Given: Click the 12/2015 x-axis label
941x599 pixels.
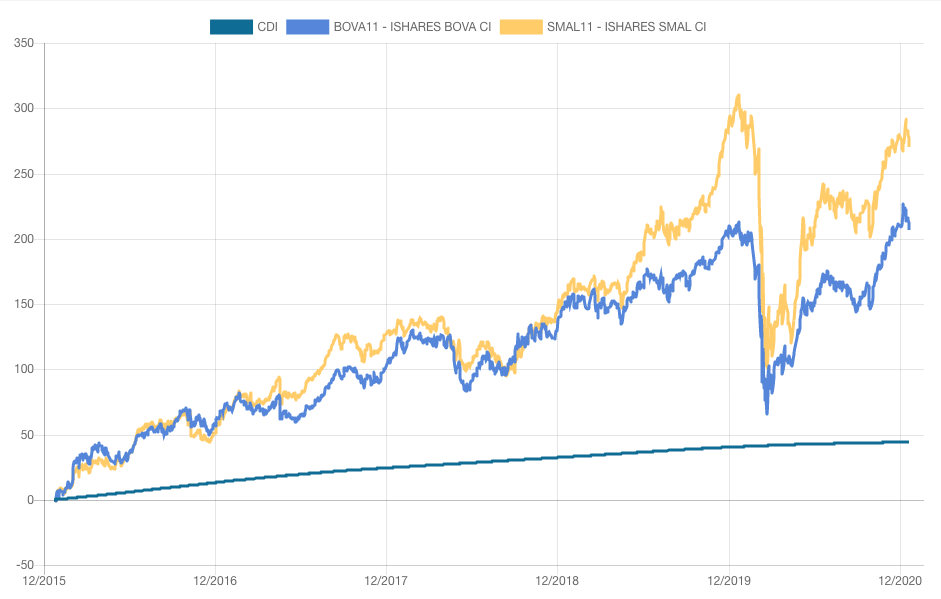Looking at the screenshot, I should pos(45,580).
